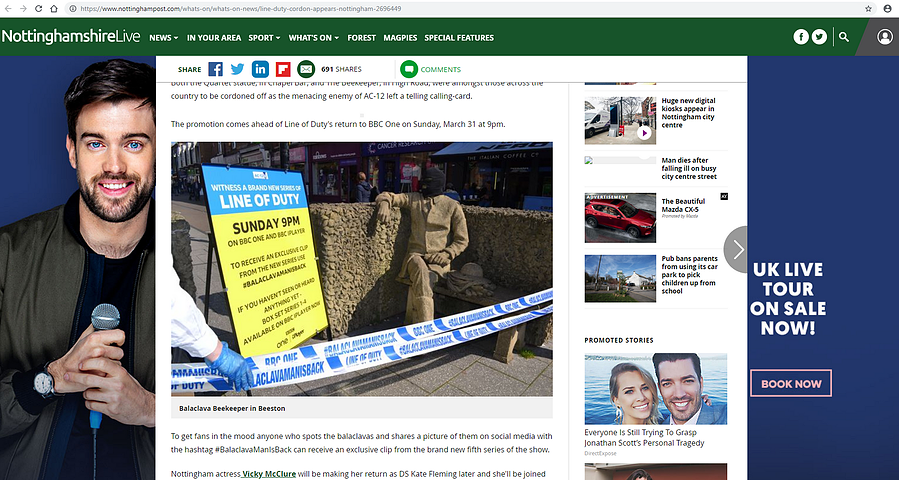Screen dimensions: 899x480
Task: Play the digital kiosks video
Action: (644, 133)
